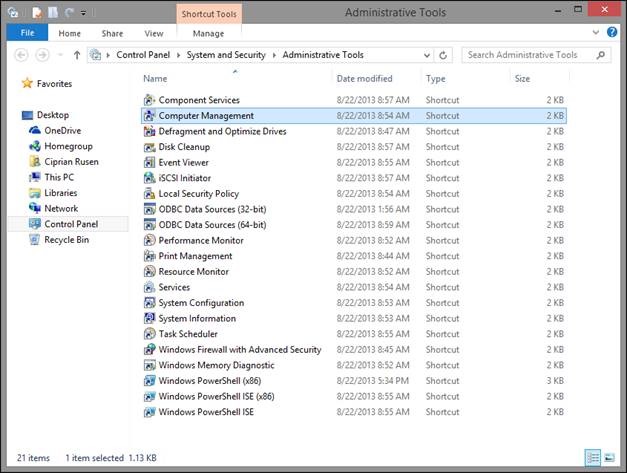This screenshot has height=473, width=627.
Task: Click the last Windows PowerShell ISE icon
Action: [150, 412]
